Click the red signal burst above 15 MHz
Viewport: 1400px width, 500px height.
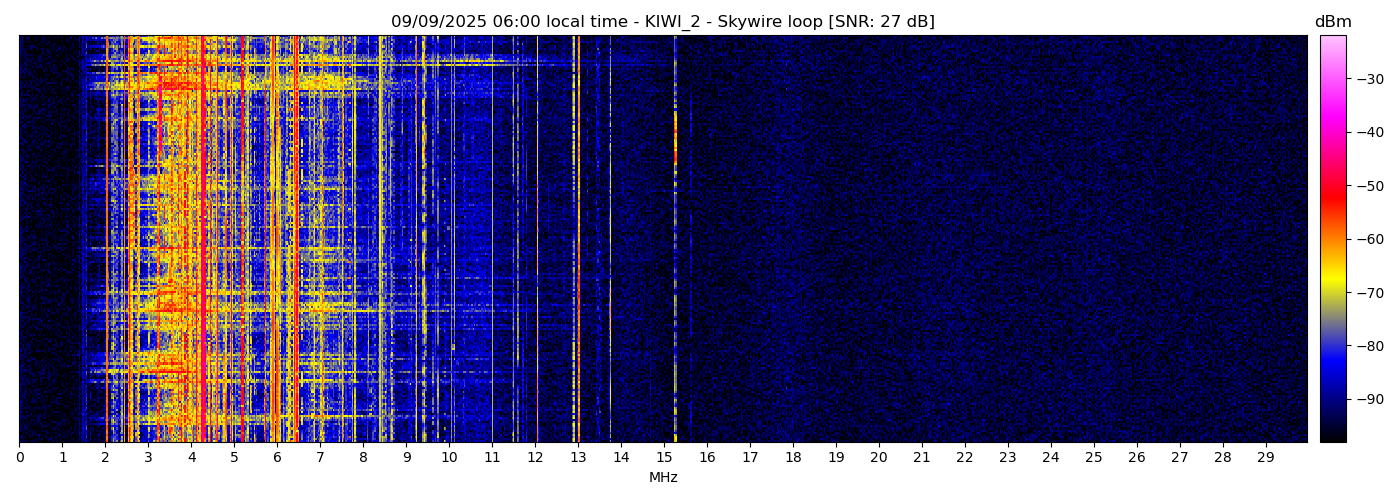point(675,140)
